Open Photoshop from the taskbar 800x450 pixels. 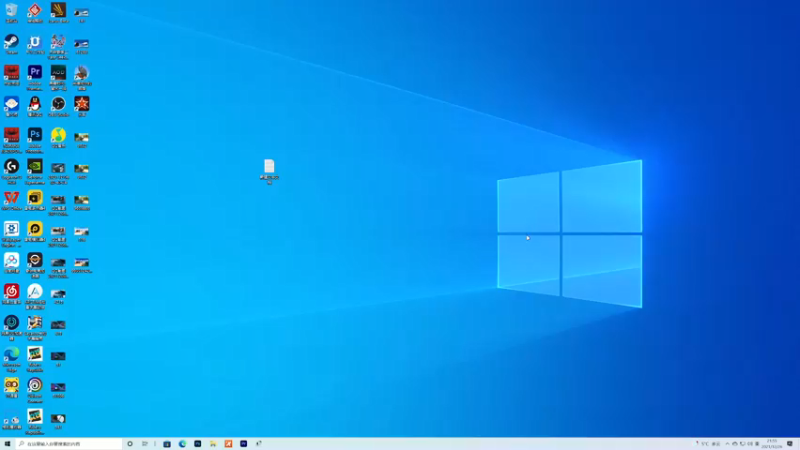pyautogui.click(x=197, y=444)
